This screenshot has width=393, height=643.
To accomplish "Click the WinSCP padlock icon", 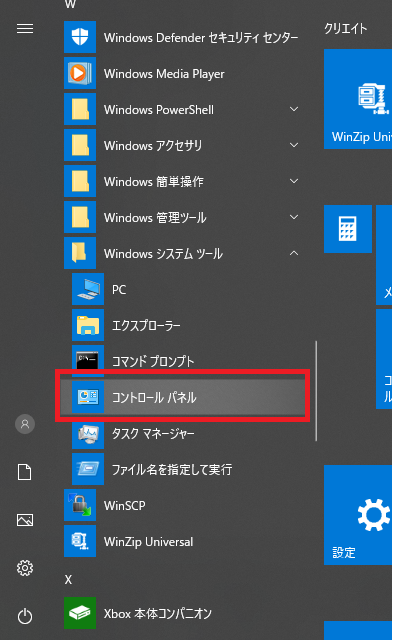I will coord(80,505).
